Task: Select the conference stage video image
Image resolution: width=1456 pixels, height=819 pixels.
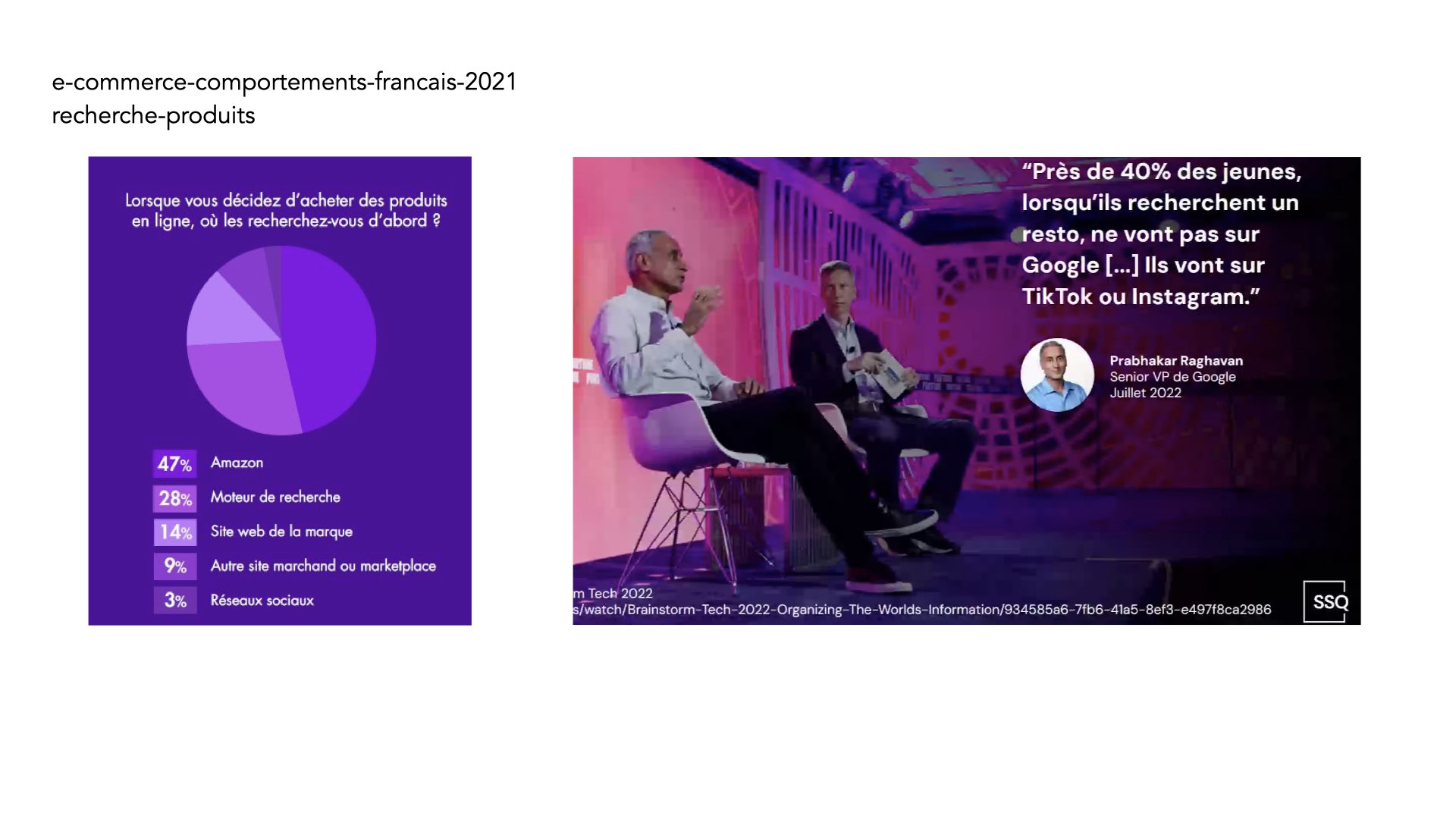Action: coord(966,391)
